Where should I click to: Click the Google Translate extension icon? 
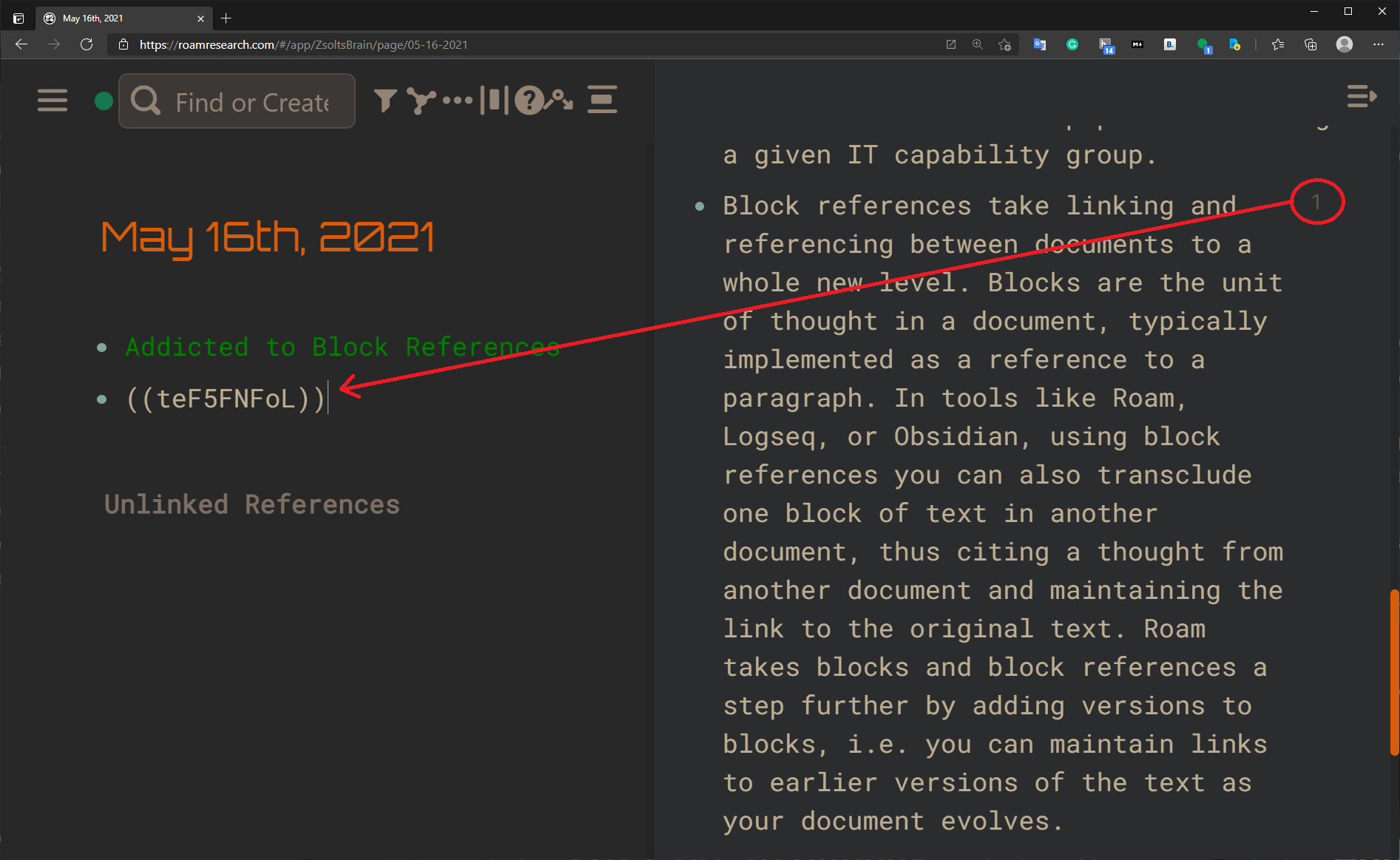(x=1039, y=44)
